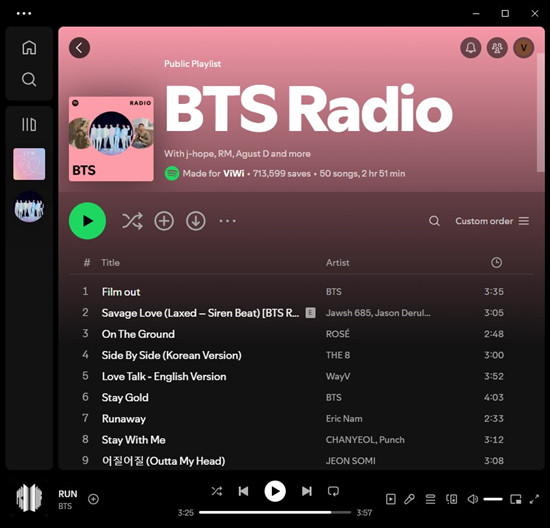Screen dimensions: 550x528
Task: Enable shuffle for BTS Radio playlist
Action: [132, 221]
